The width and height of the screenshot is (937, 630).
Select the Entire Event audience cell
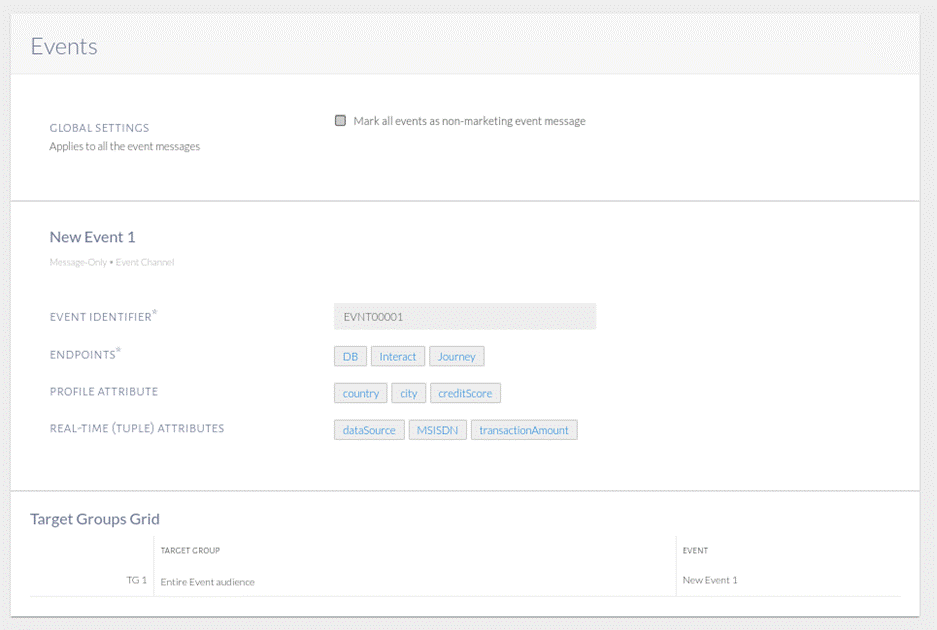click(207, 581)
